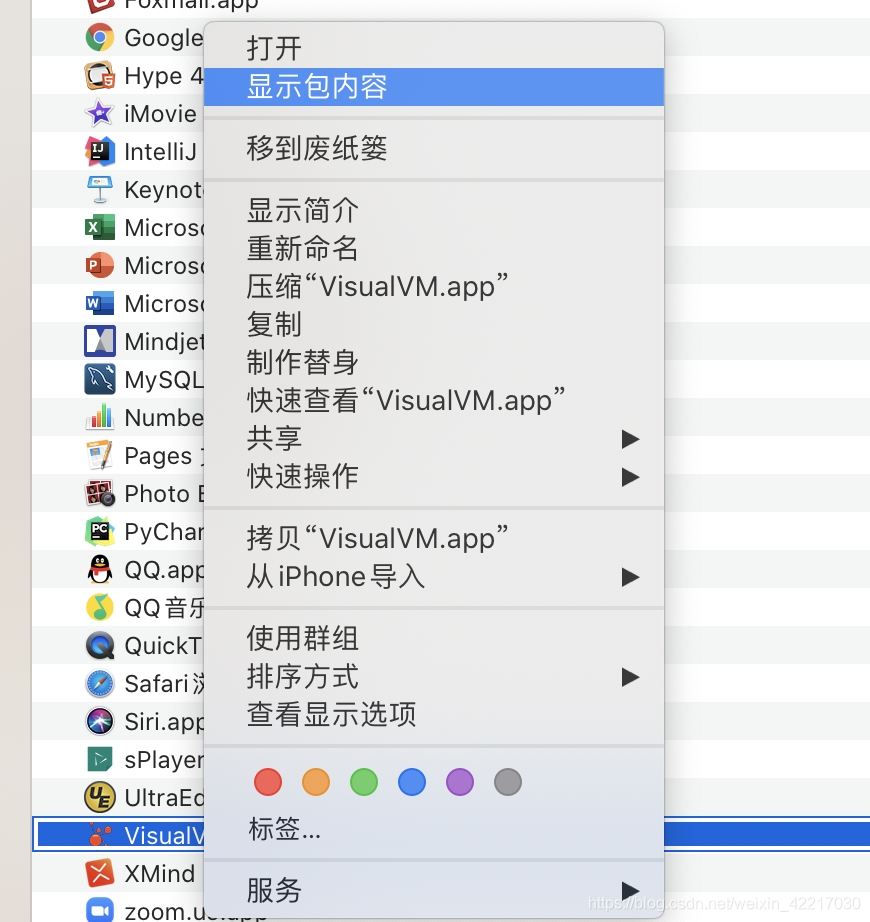Select 使用群组 in the context menu
The width and height of the screenshot is (870, 922).
(x=434, y=639)
